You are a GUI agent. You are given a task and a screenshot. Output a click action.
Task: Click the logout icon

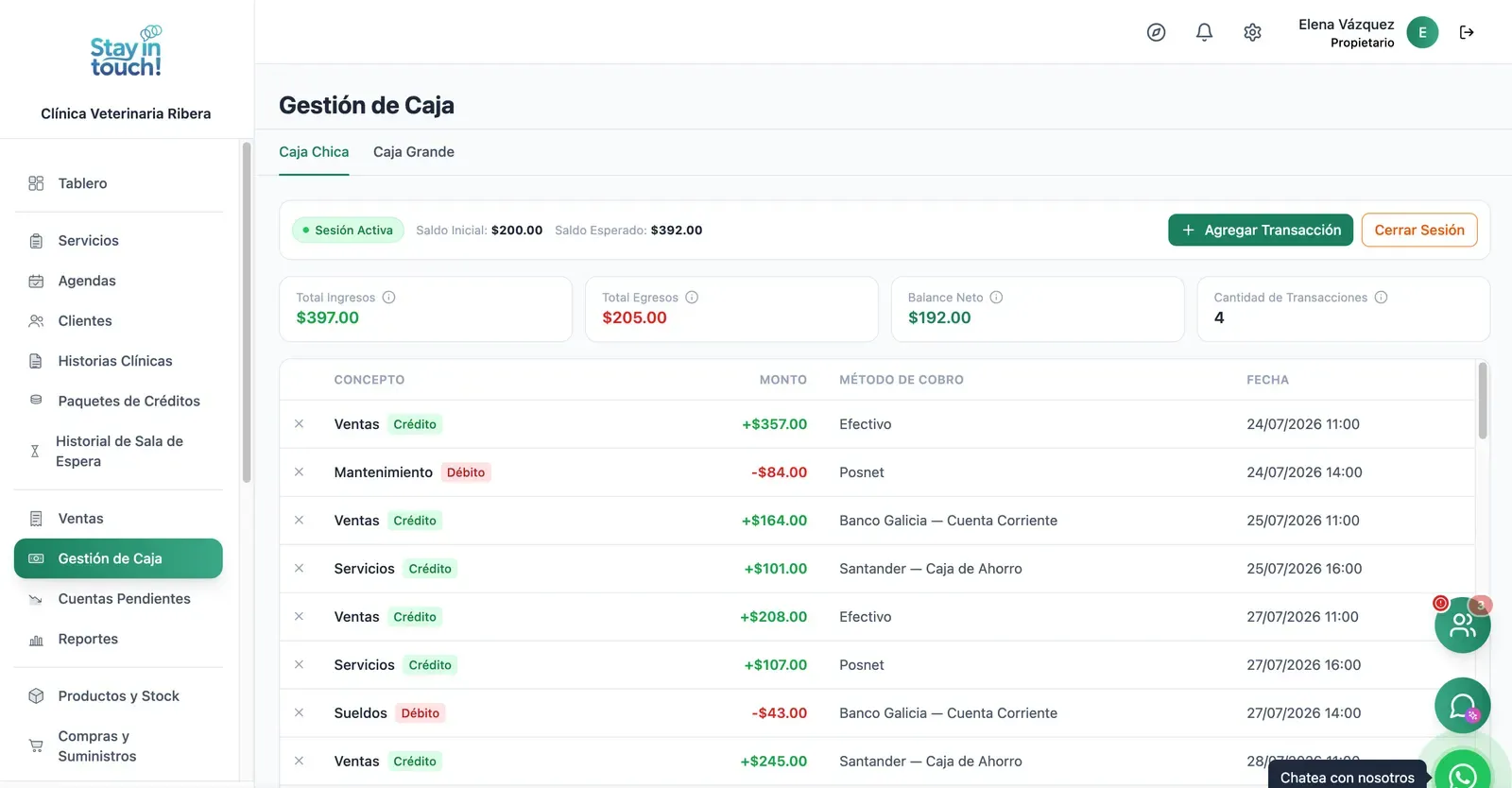point(1467,32)
